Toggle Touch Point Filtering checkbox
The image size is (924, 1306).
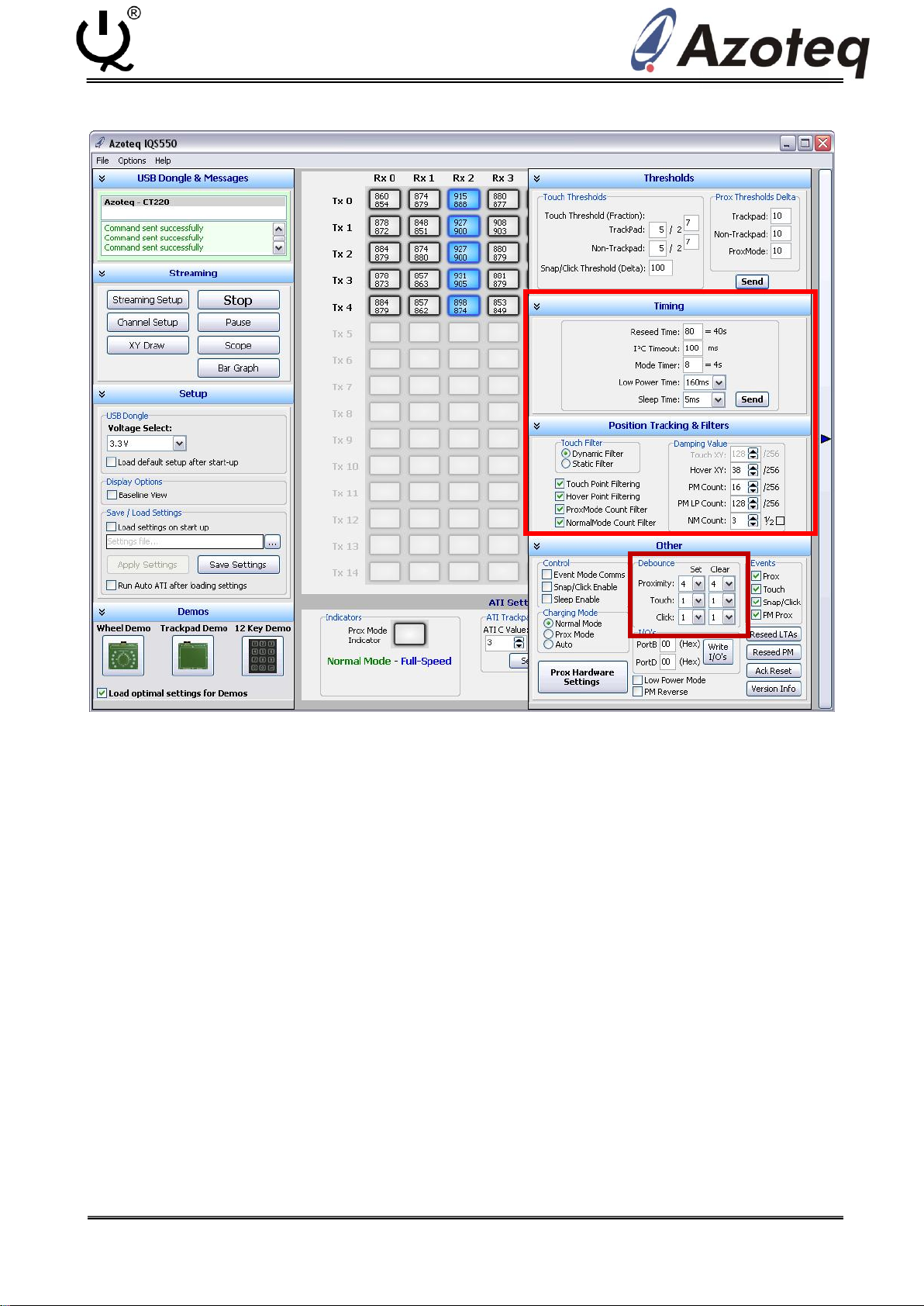pos(560,484)
